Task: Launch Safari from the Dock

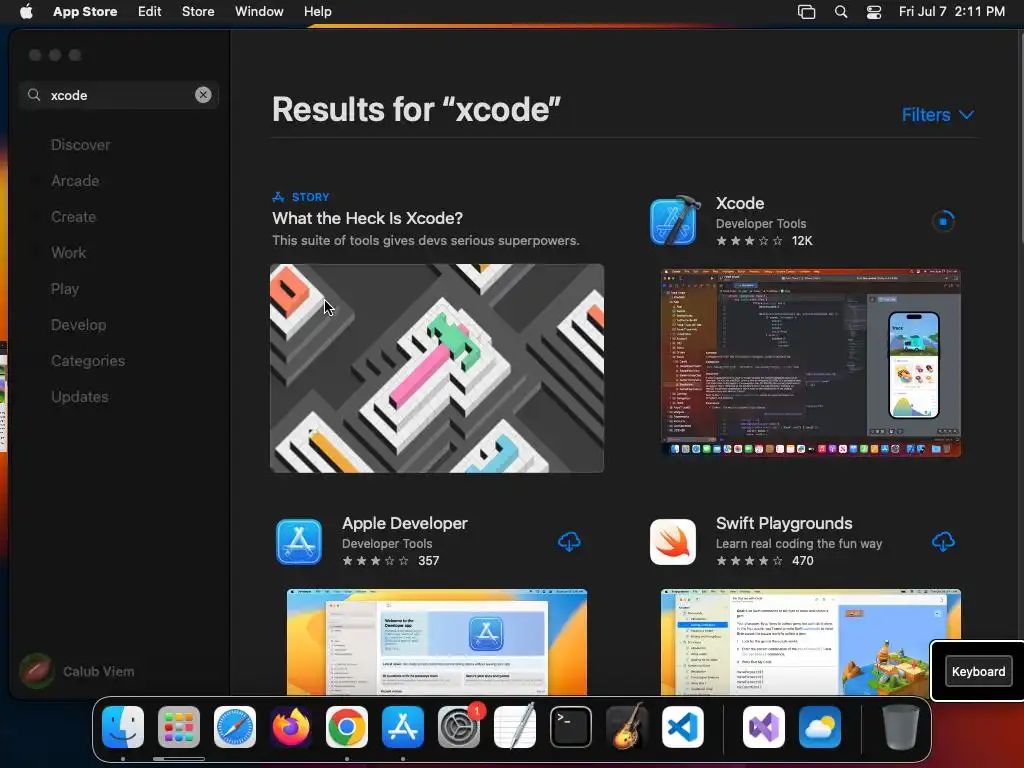Action: 235,727
